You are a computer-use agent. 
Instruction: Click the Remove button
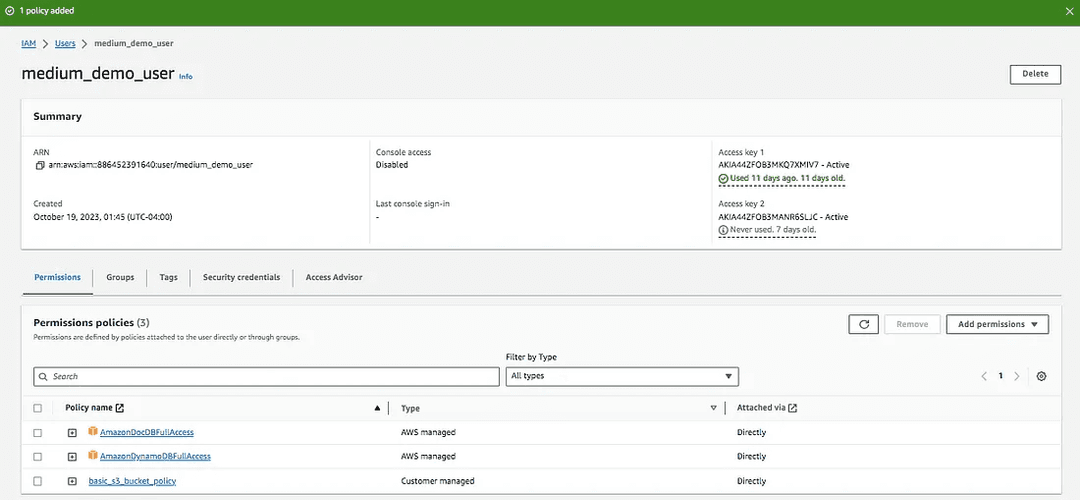coord(912,324)
